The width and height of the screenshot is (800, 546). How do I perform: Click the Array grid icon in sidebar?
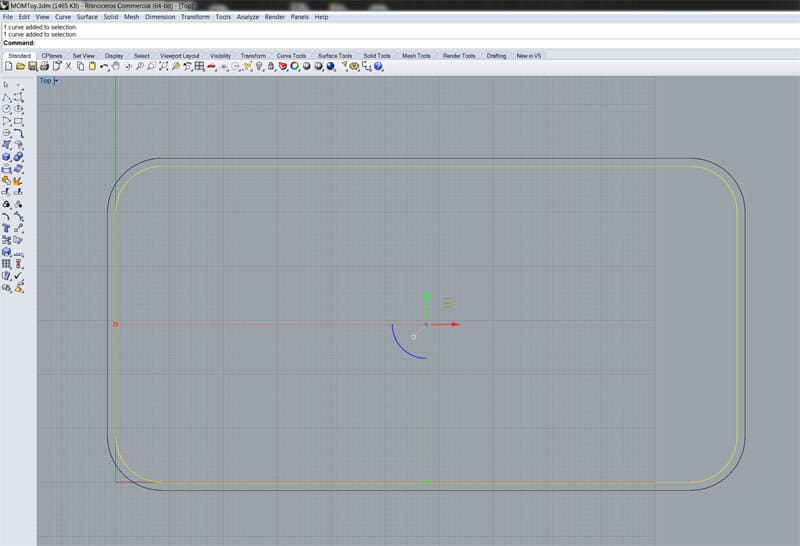pyautogui.click(x=6, y=264)
